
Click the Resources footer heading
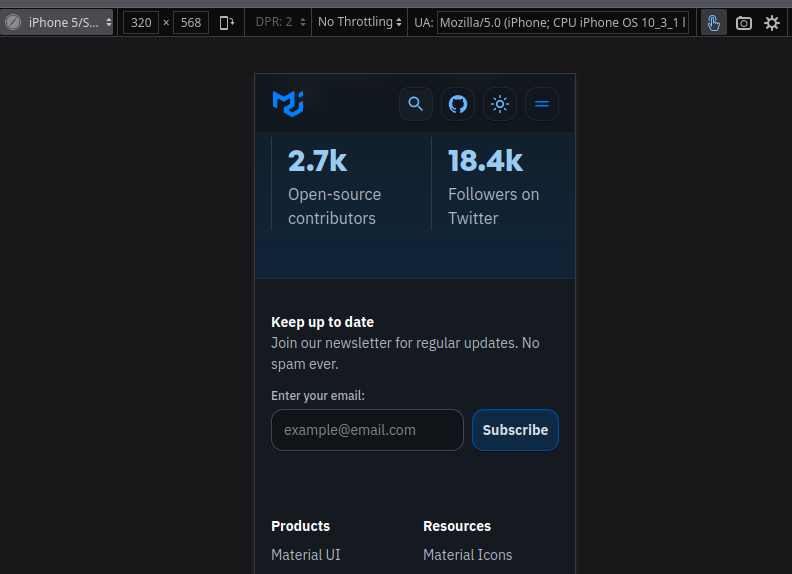[457, 526]
